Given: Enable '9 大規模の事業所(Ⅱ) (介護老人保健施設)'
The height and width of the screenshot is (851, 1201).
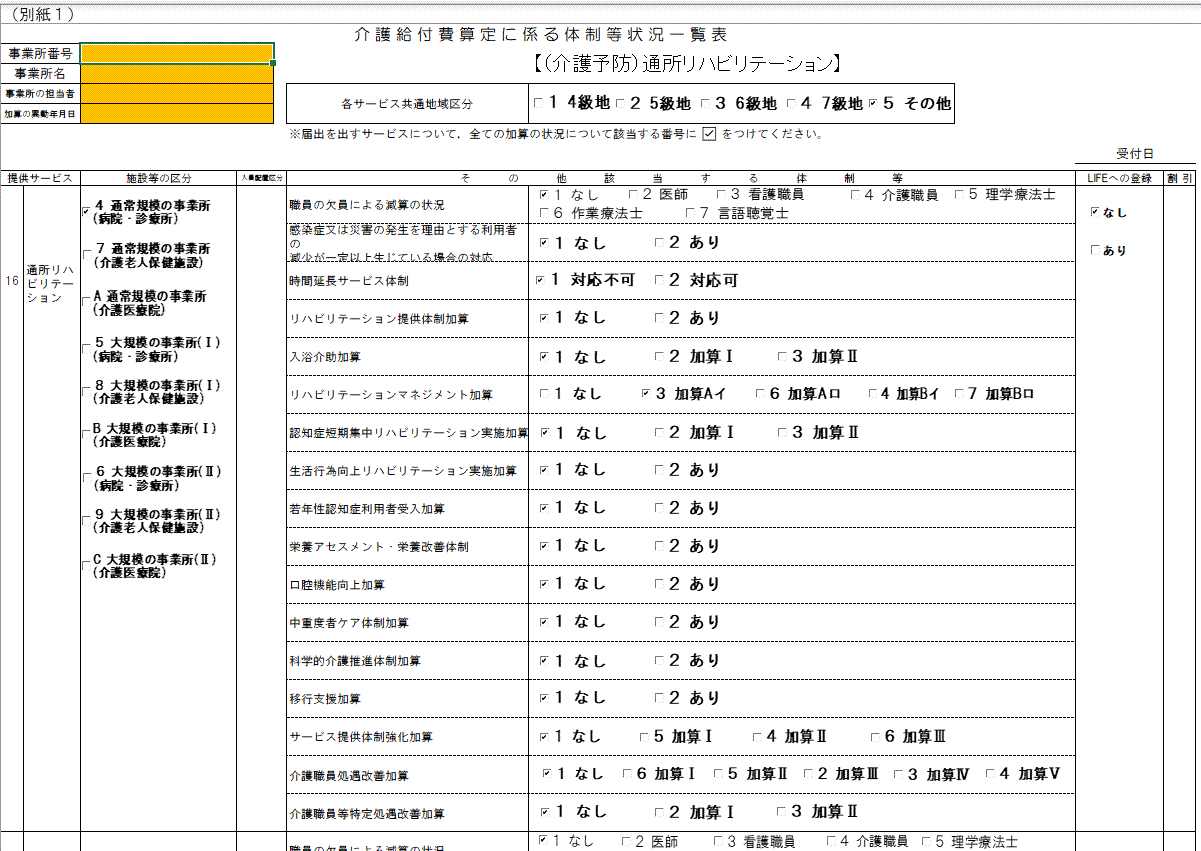Looking at the screenshot, I should (86, 521).
